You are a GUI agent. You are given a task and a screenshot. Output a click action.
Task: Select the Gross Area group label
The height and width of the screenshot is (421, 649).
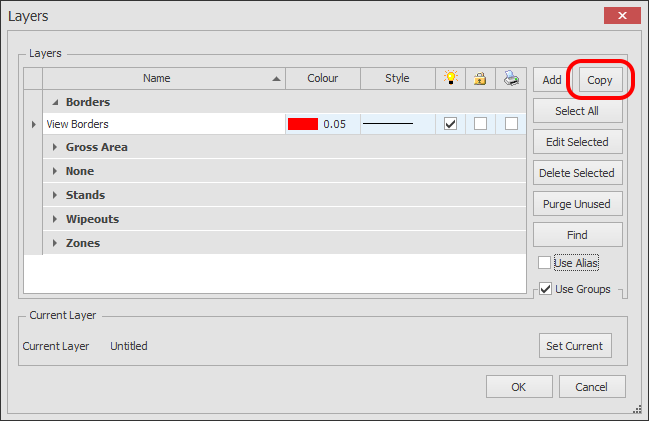[x=96, y=147]
